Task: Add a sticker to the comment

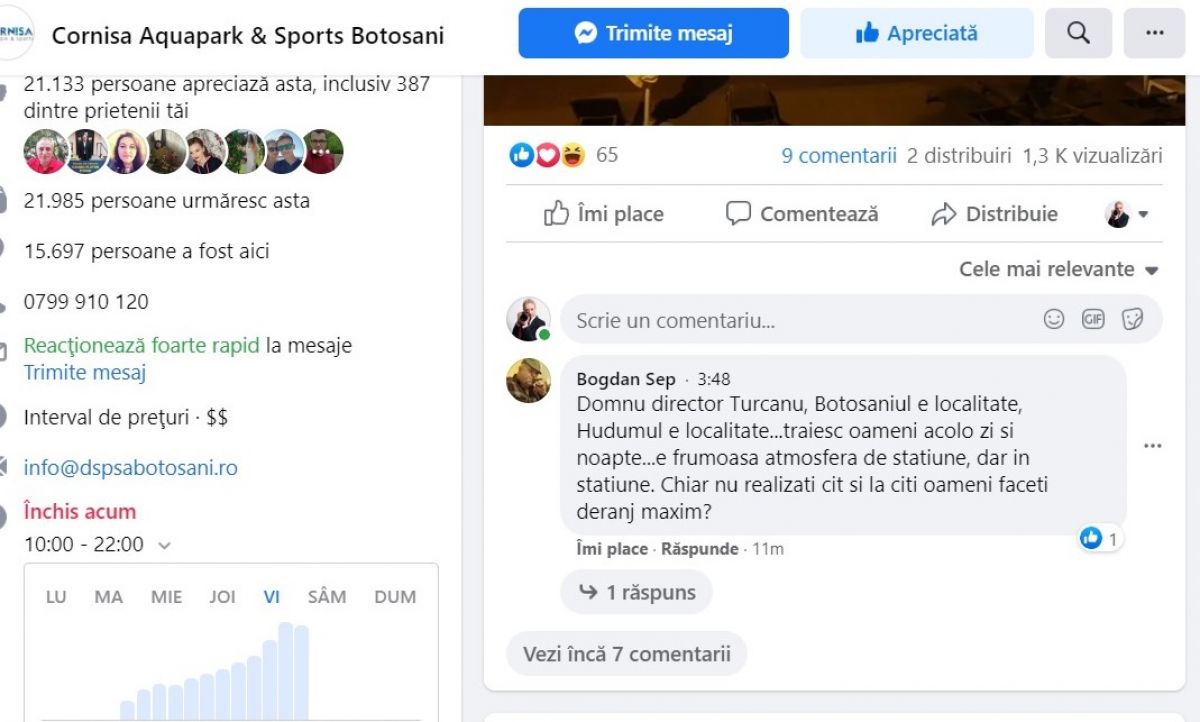Action: pos(1132,319)
